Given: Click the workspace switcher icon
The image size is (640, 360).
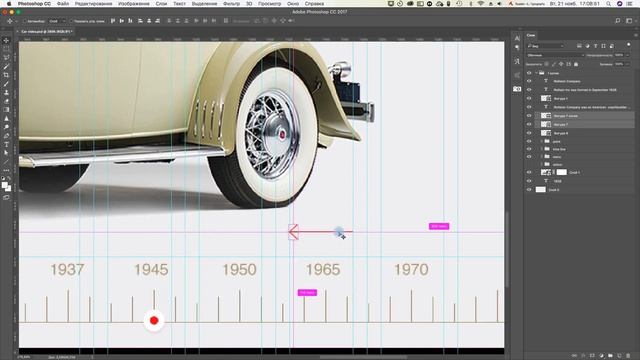Looking at the screenshot, I should pyautogui.click(x=629, y=21).
